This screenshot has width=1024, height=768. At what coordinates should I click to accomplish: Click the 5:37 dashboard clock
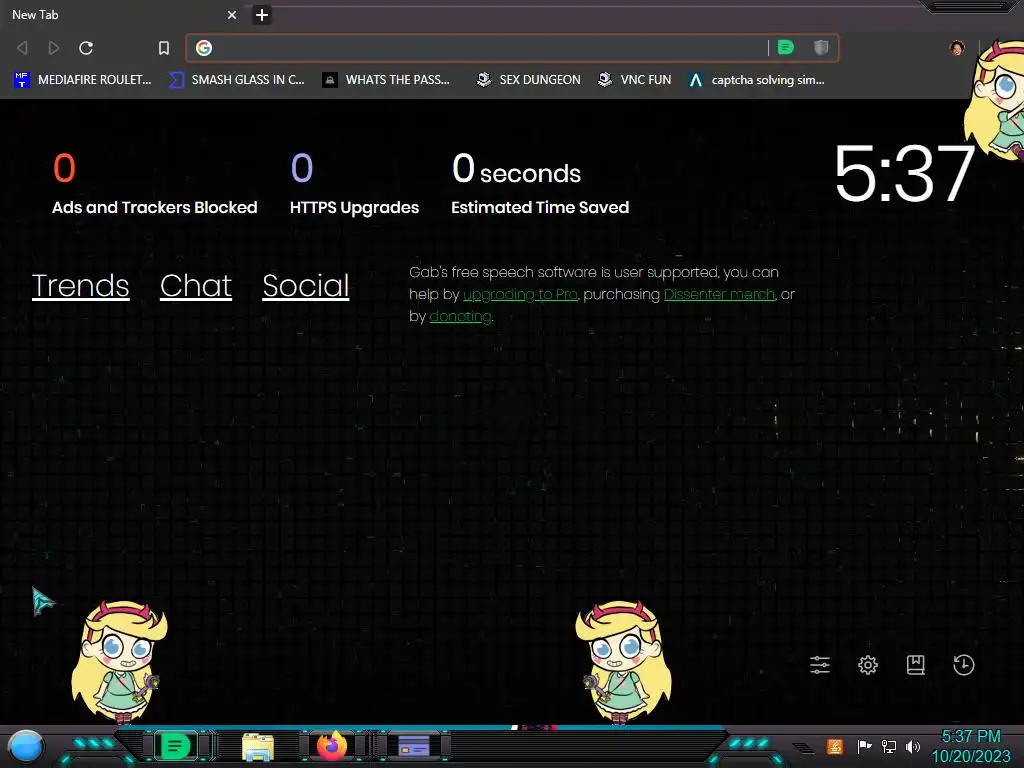tap(904, 174)
